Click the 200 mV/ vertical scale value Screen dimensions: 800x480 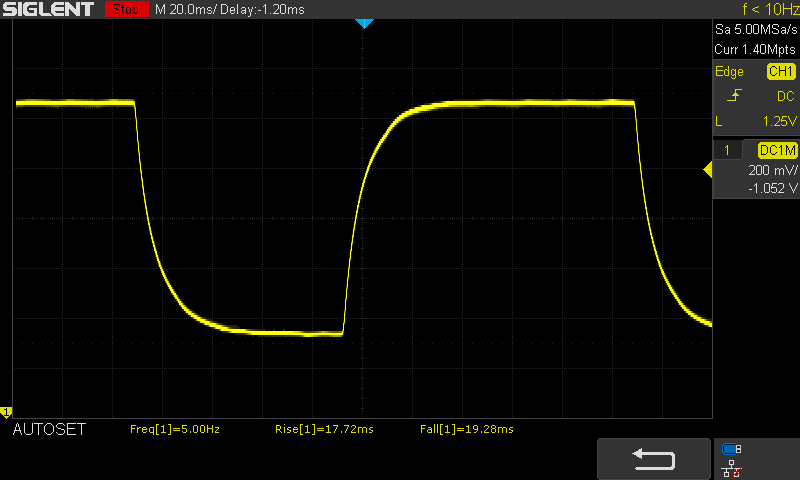tap(772, 170)
